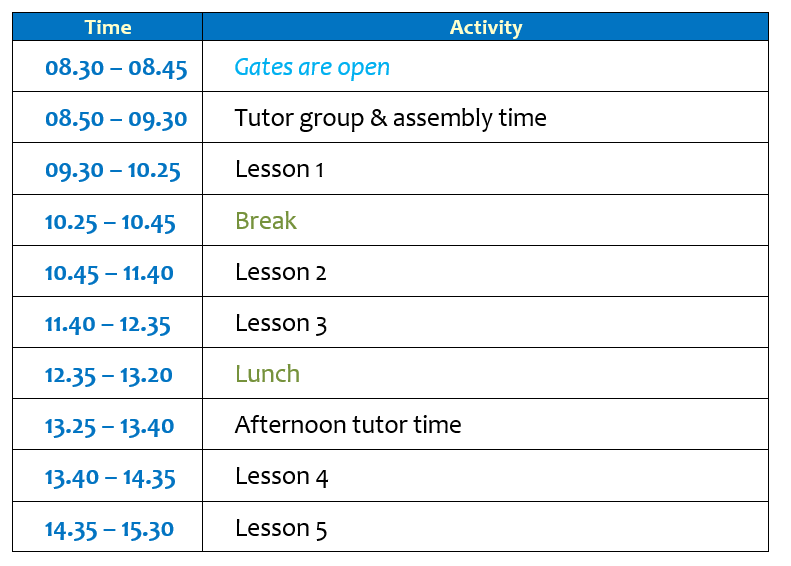Select the 08.30 – 08.45 time cell
The image size is (791, 566).
click(x=116, y=68)
